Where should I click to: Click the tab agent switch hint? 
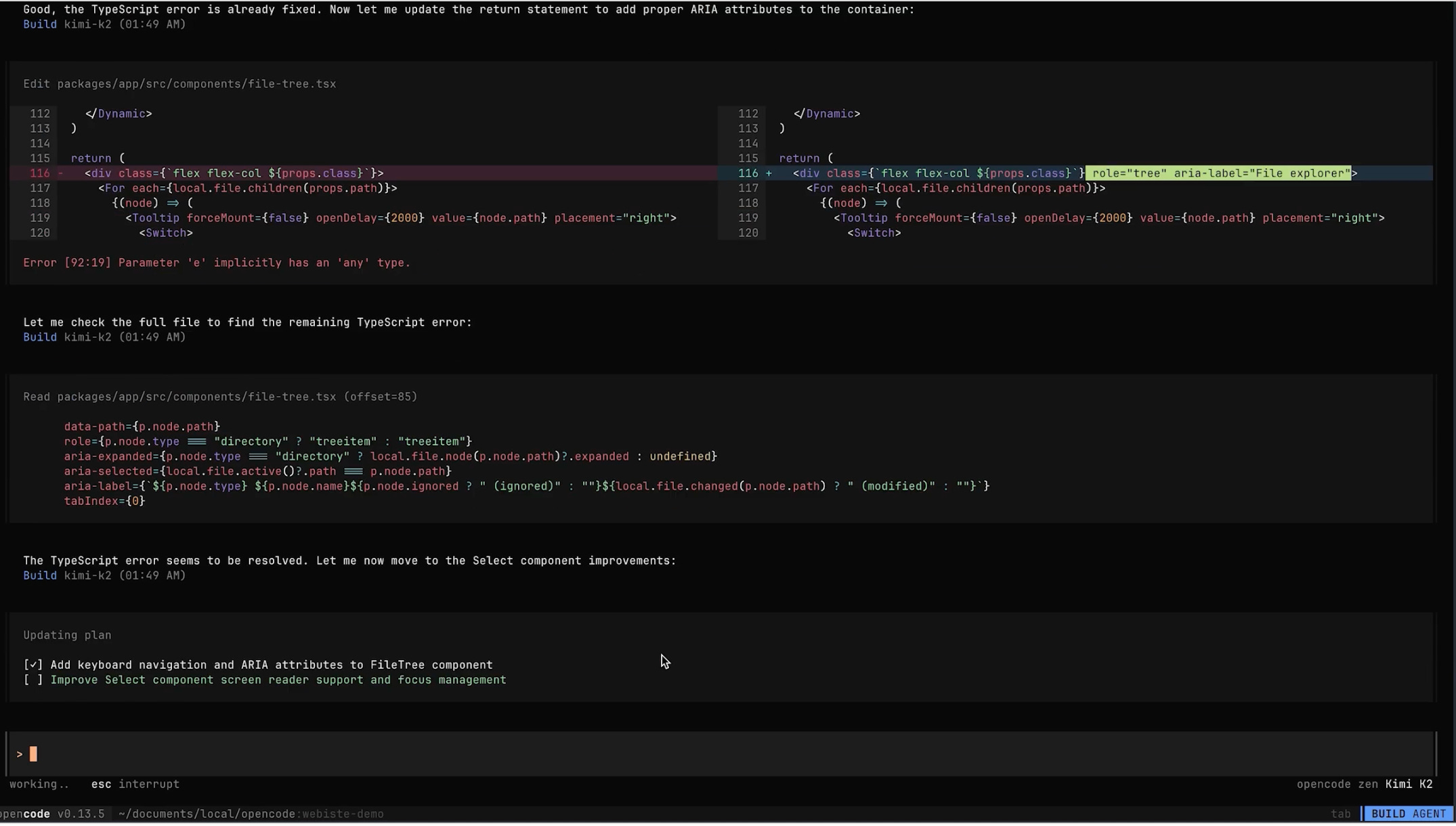1340,814
